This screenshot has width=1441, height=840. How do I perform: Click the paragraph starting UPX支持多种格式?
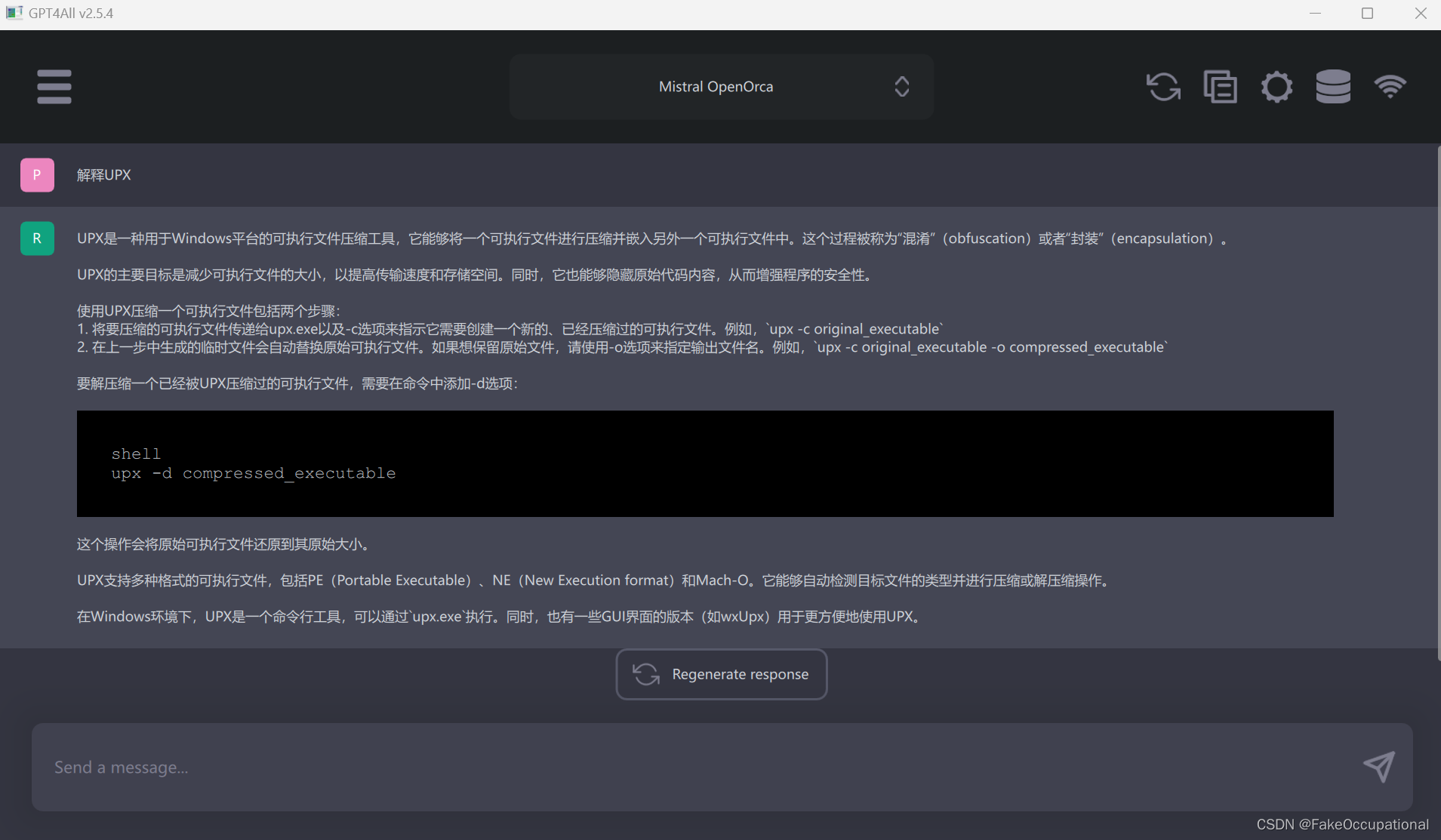tap(593, 580)
